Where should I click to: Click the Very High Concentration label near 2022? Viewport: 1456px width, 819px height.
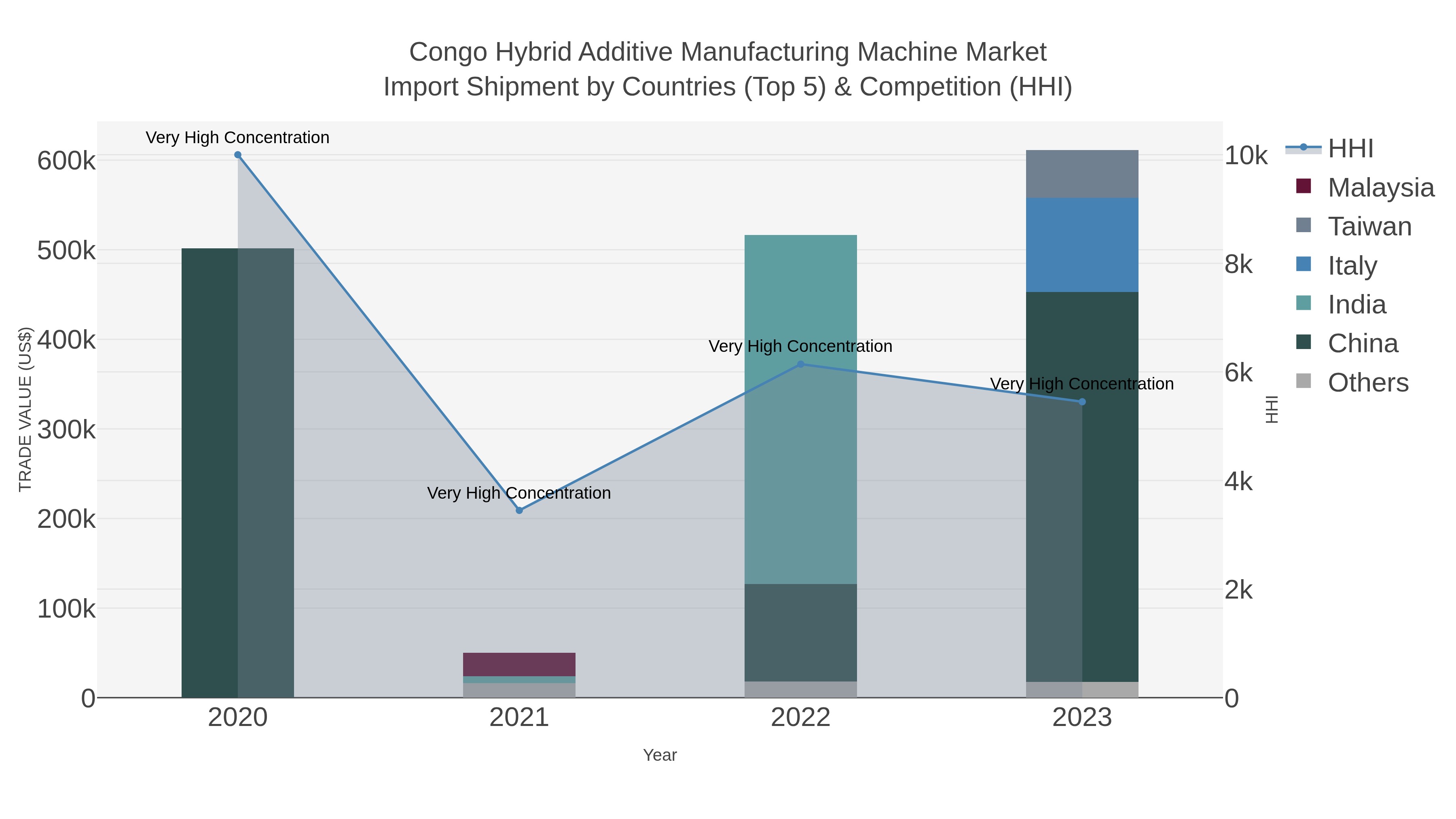800,346
